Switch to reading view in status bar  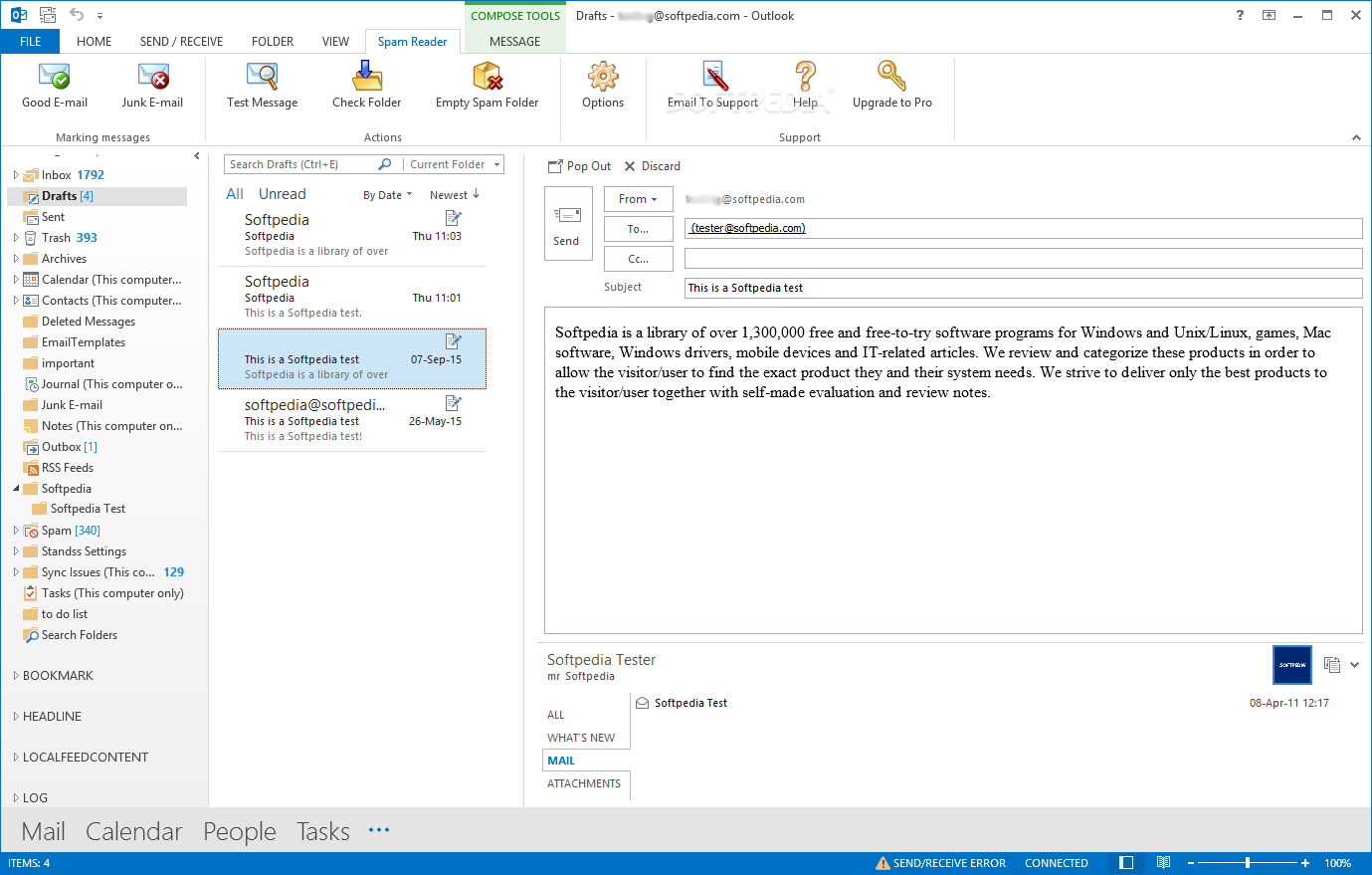click(1163, 863)
